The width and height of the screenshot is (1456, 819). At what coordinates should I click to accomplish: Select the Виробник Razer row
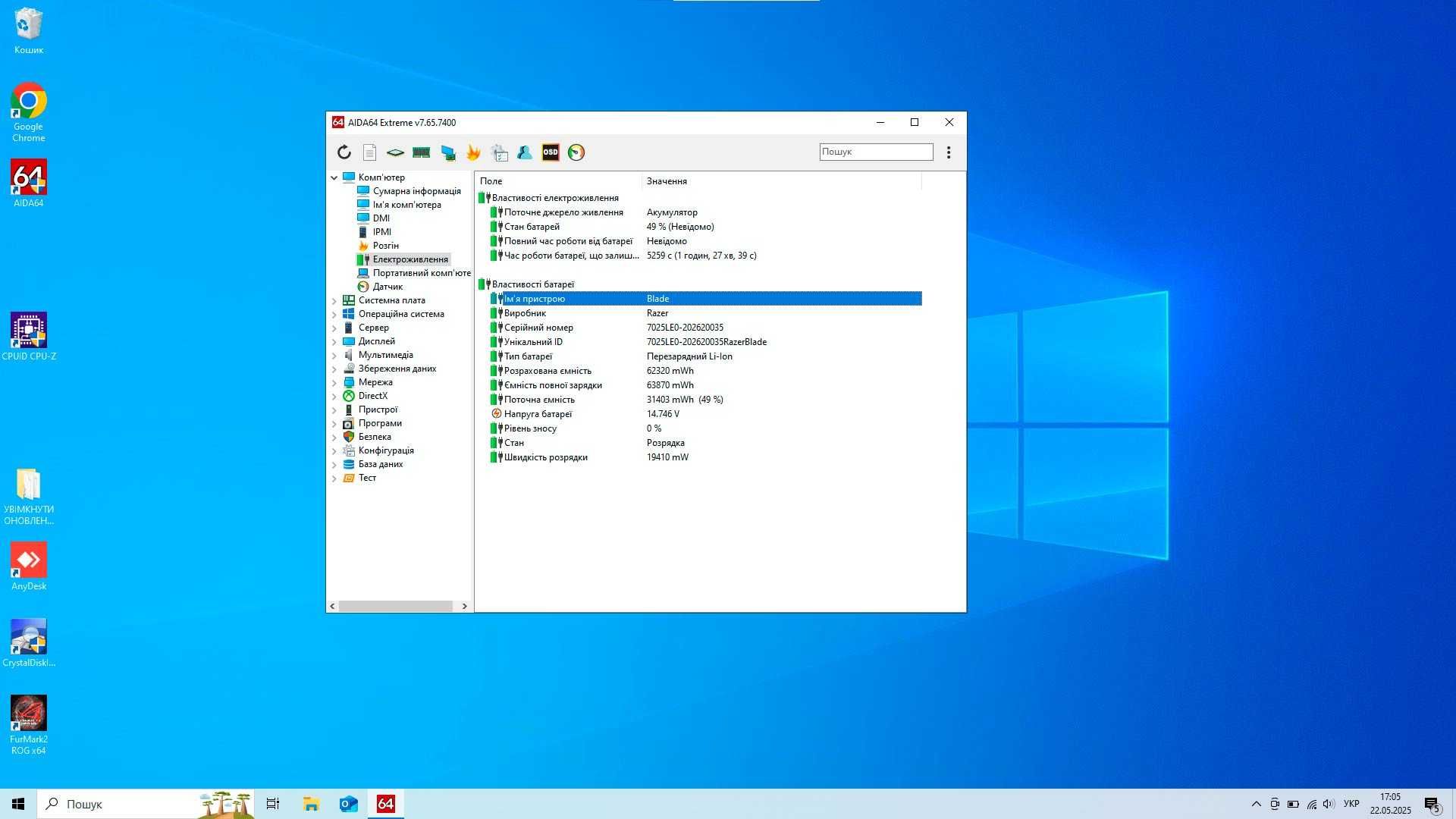(x=705, y=313)
